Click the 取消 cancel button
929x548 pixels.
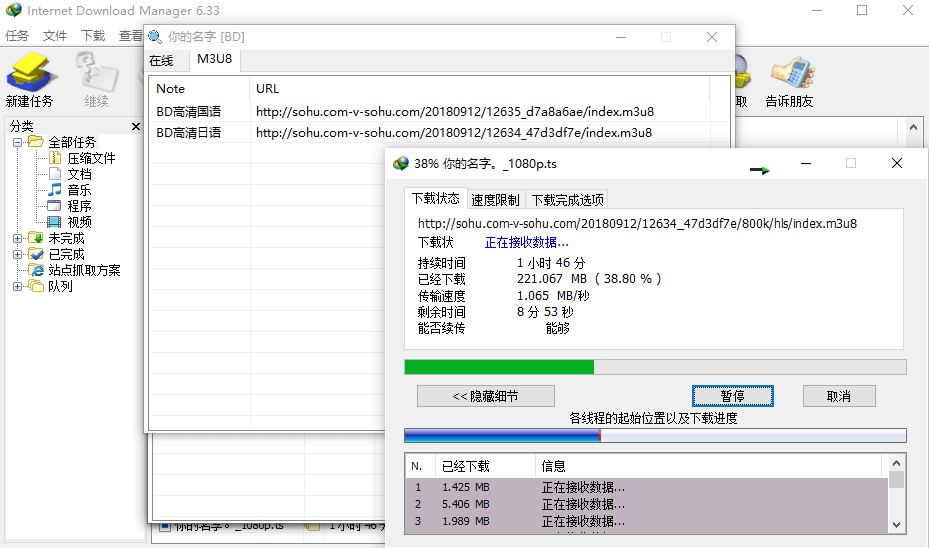(x=839, y=396)
